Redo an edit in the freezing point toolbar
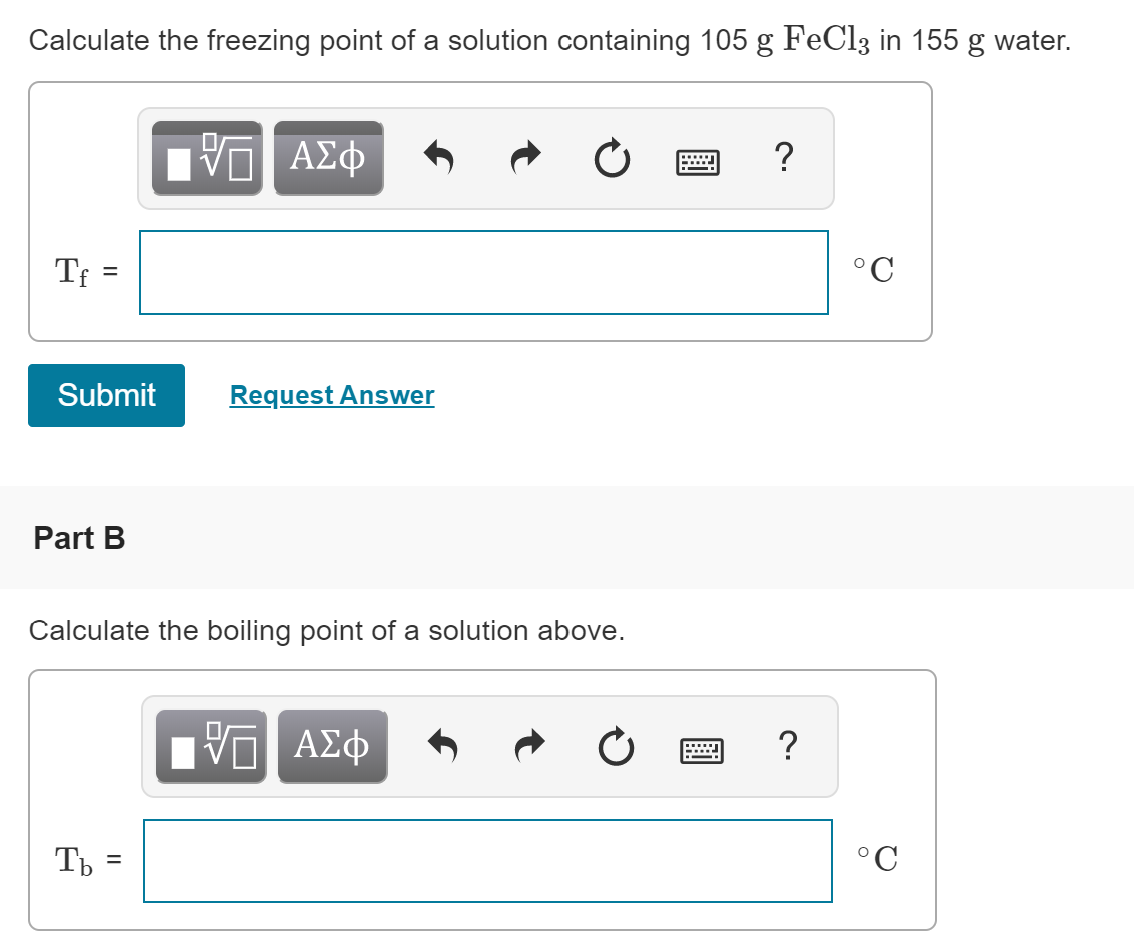This screenshot has height=938, width=1134. pos(524,158)
